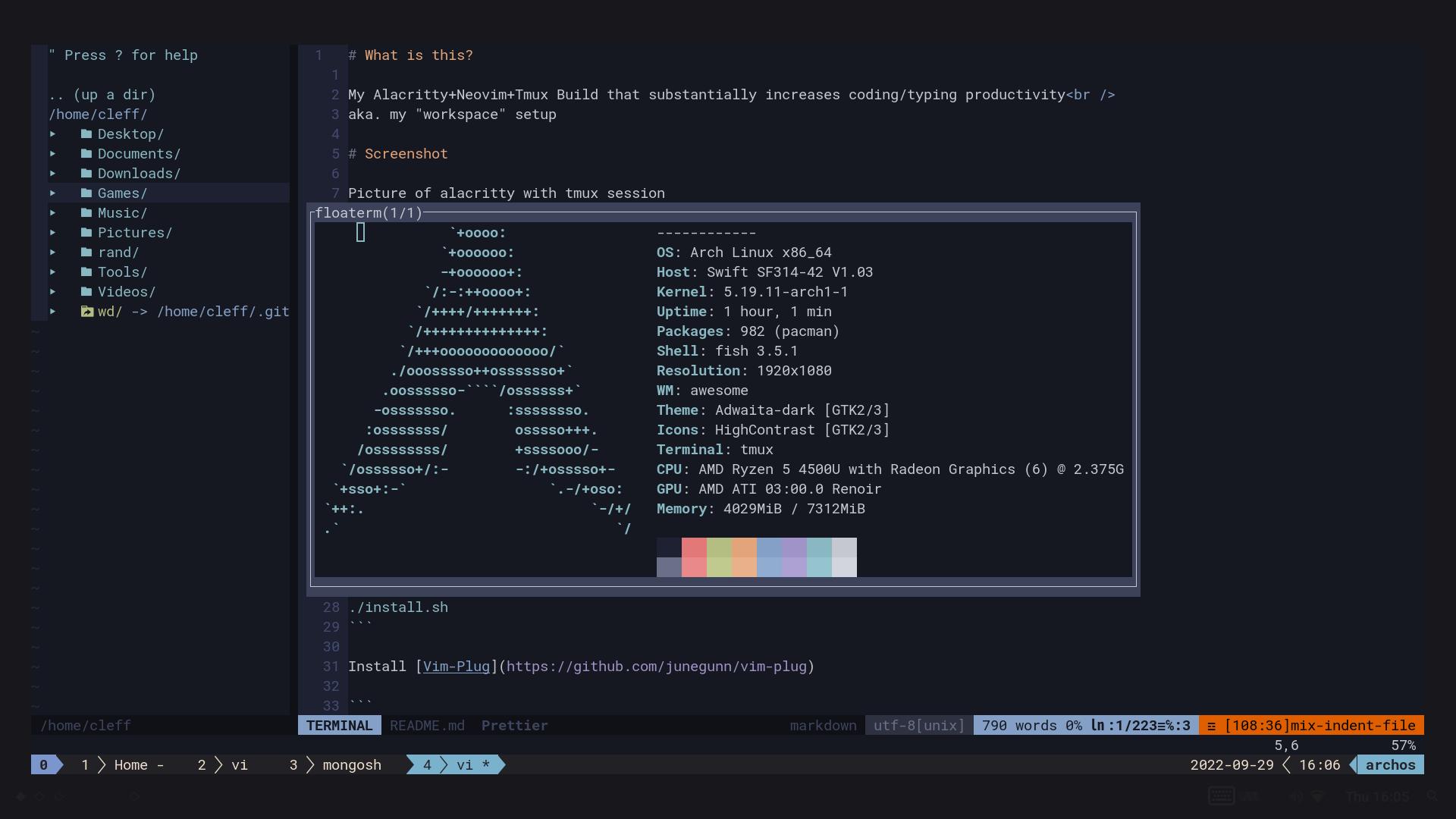Click the 16:06 time in tmux bar
Screen dimensions: 1456x819
[x=1319, y=765]
